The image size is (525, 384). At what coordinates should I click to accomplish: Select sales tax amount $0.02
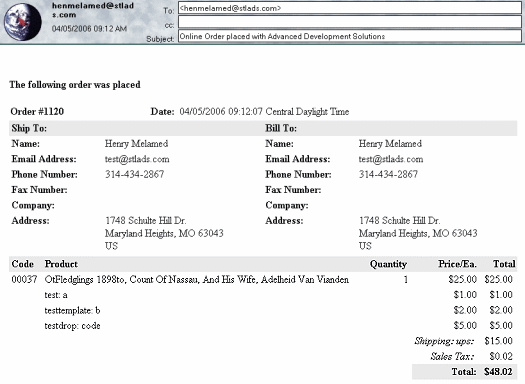point(501,357)
